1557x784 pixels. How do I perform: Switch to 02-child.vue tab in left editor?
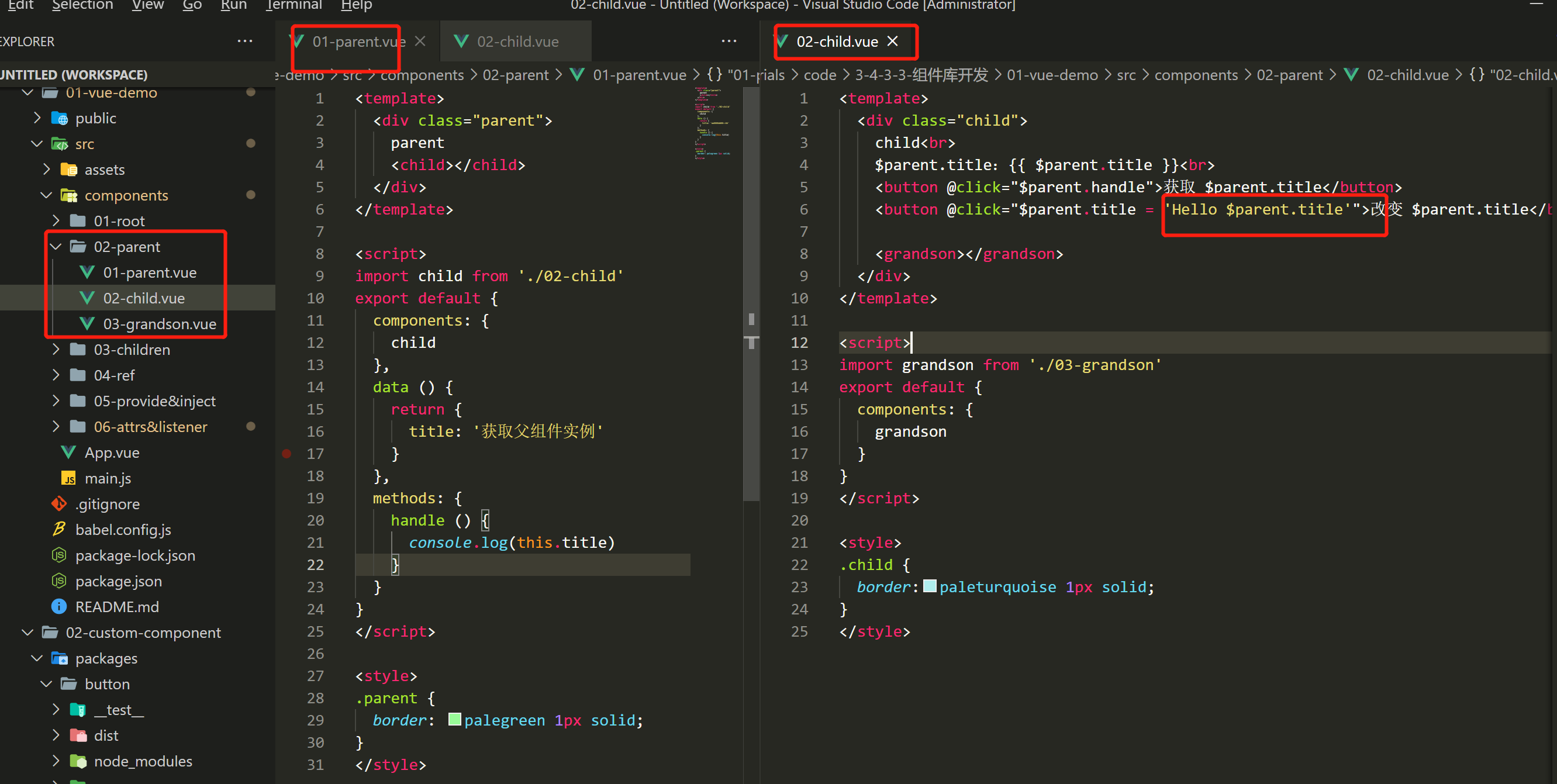[517, 41]
